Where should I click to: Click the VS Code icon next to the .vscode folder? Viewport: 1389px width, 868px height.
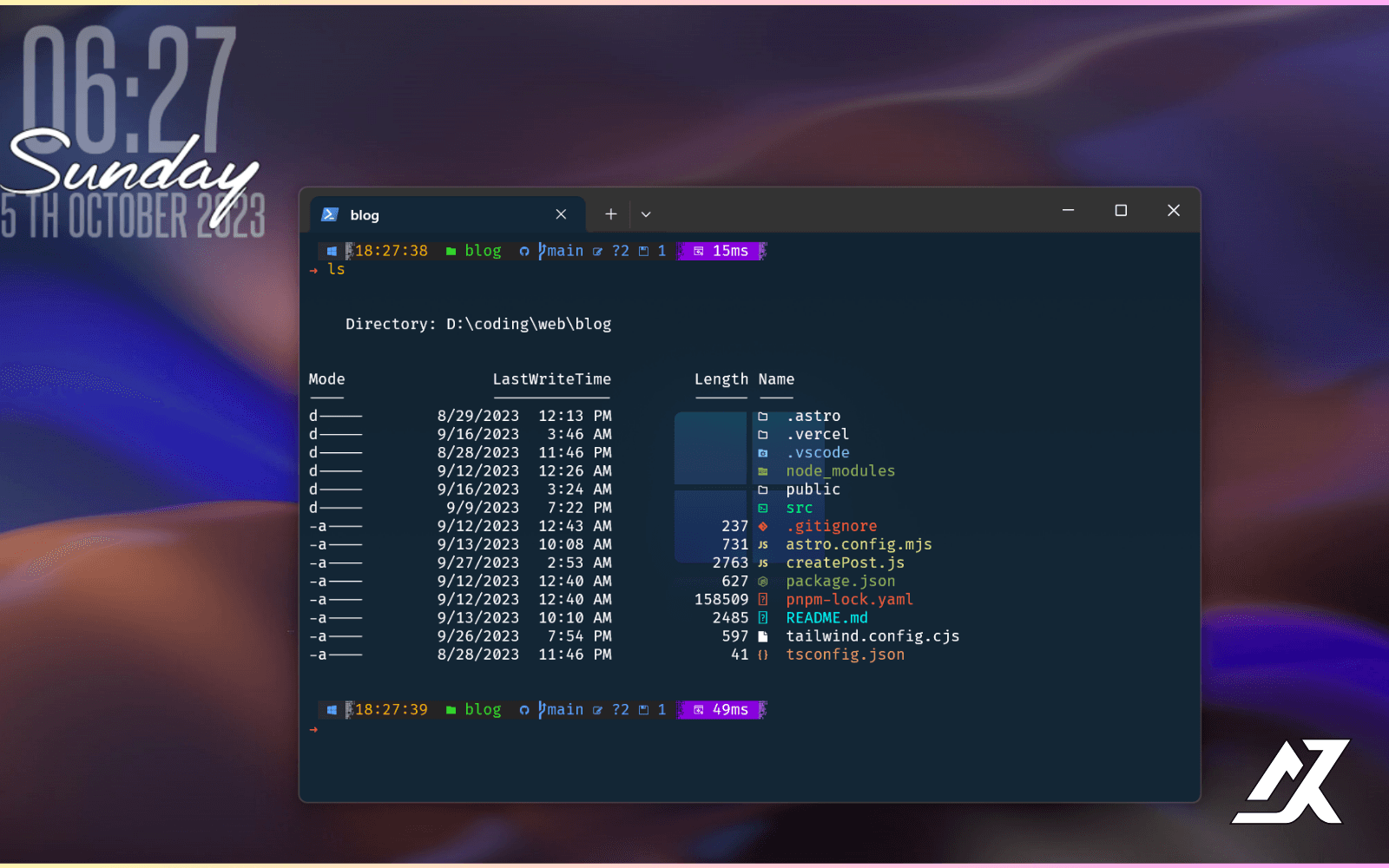(764, 452)
